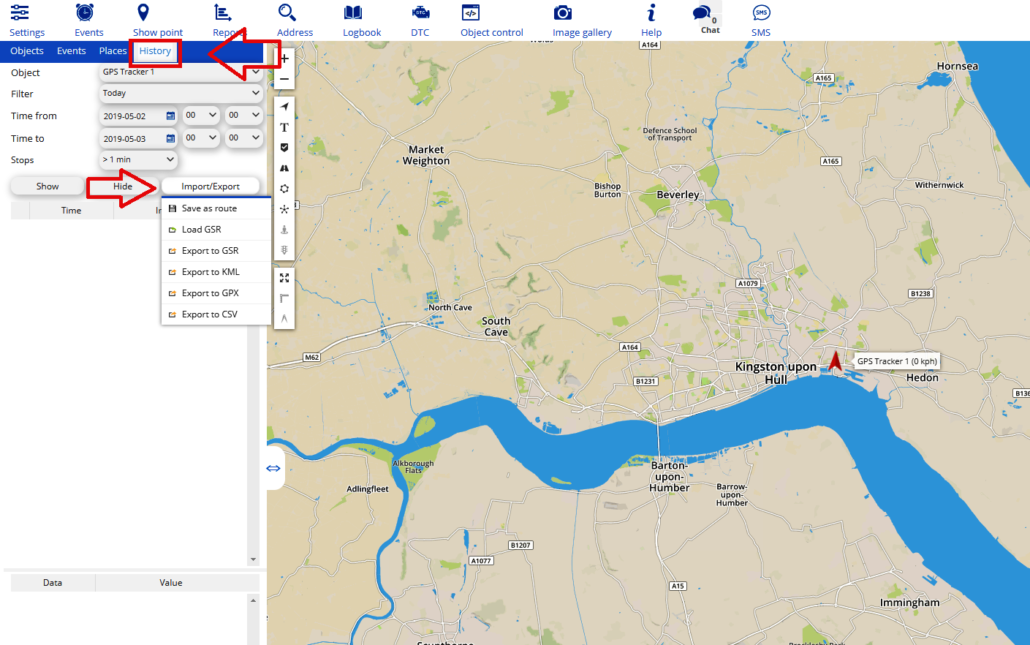Expand the Object dropdown GPS Tracker 1

click(x=181, y=72)
